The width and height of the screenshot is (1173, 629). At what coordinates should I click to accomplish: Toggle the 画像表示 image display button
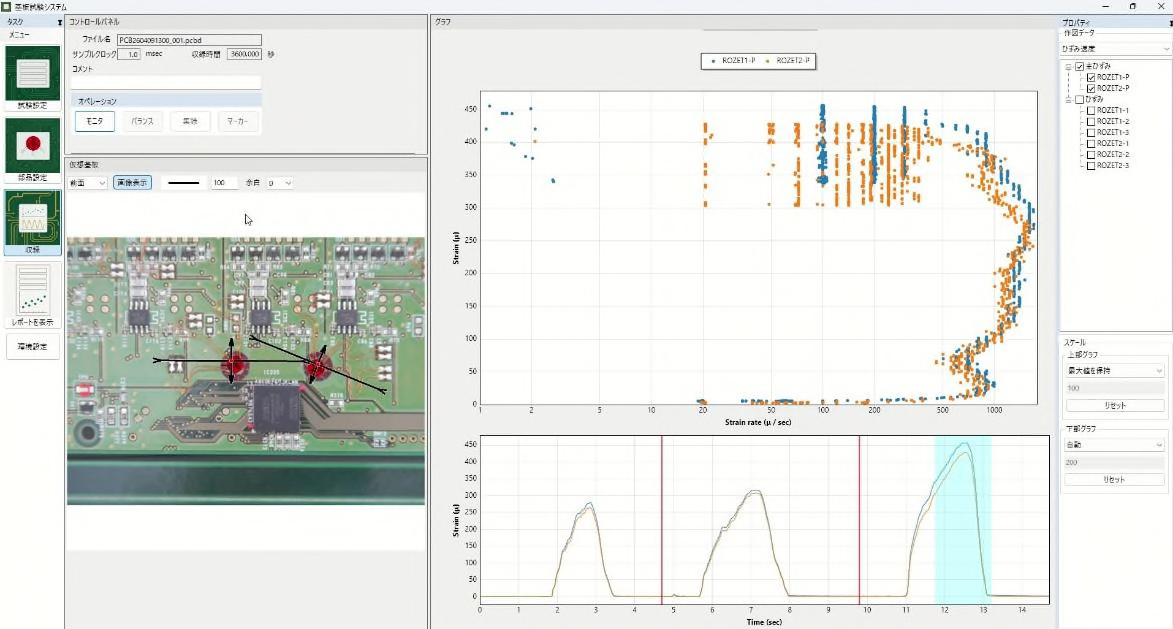tap(132, 182)
